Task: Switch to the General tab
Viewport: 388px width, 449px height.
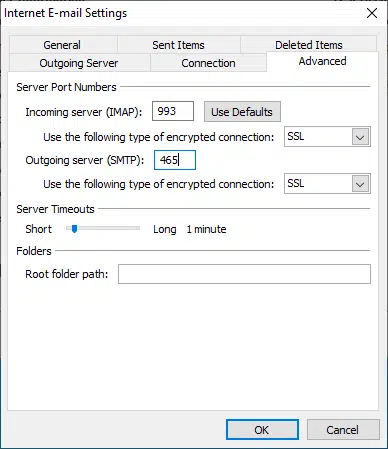Action: 62,45
